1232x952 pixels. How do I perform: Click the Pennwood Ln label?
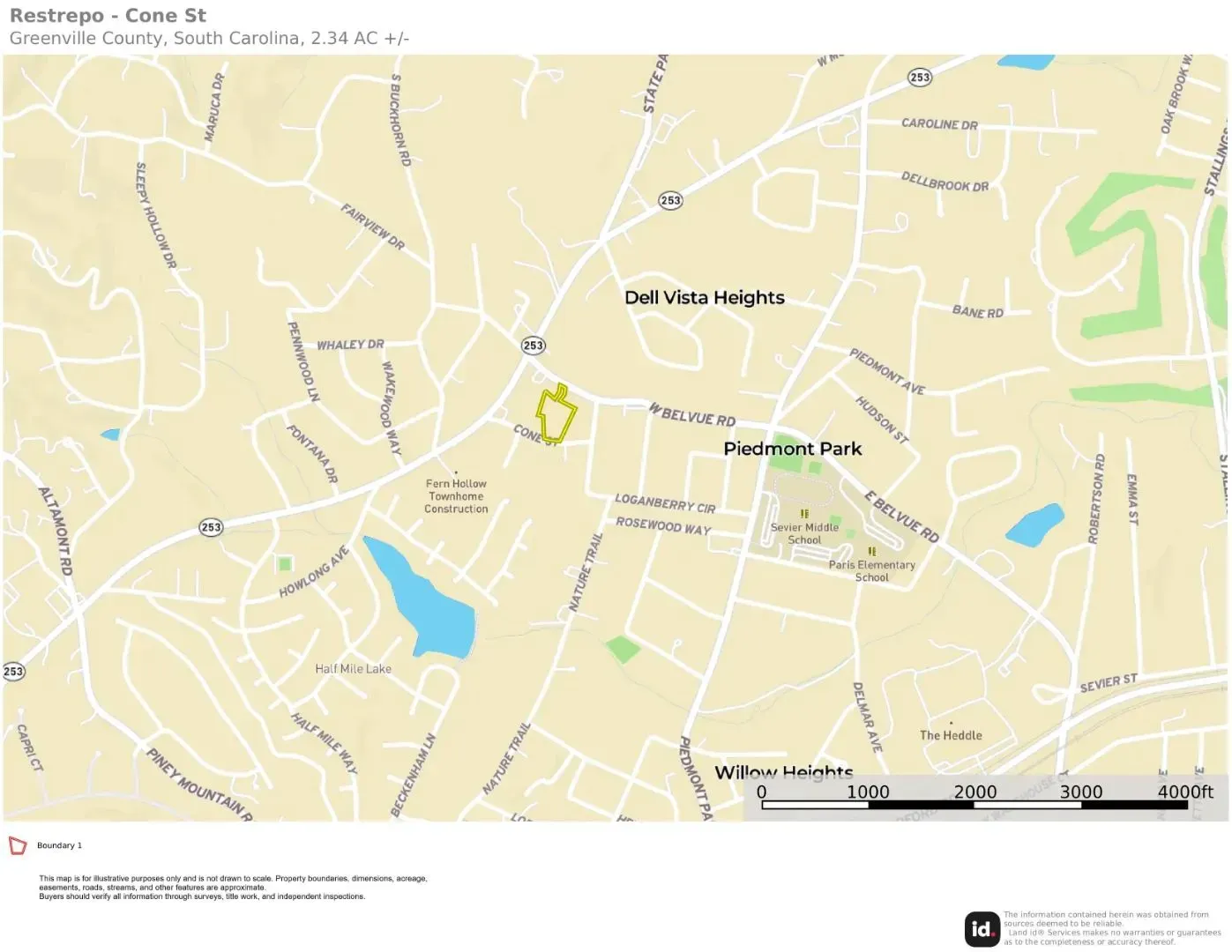(x=303, y=362)
